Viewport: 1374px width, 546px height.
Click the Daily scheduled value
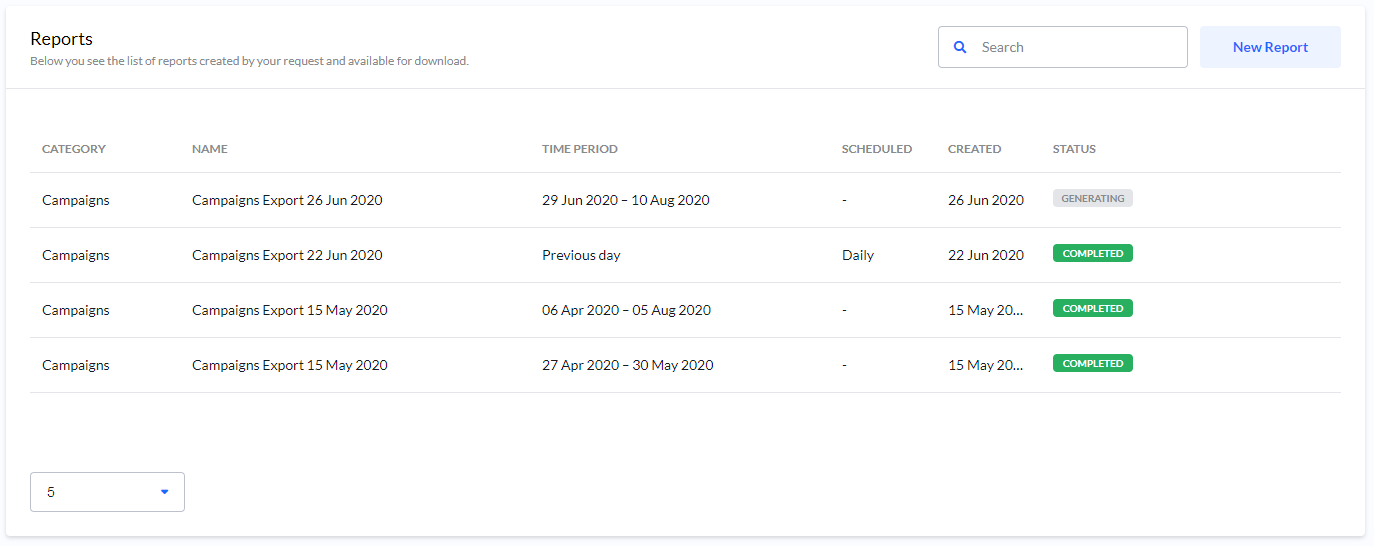pos(858,255)
